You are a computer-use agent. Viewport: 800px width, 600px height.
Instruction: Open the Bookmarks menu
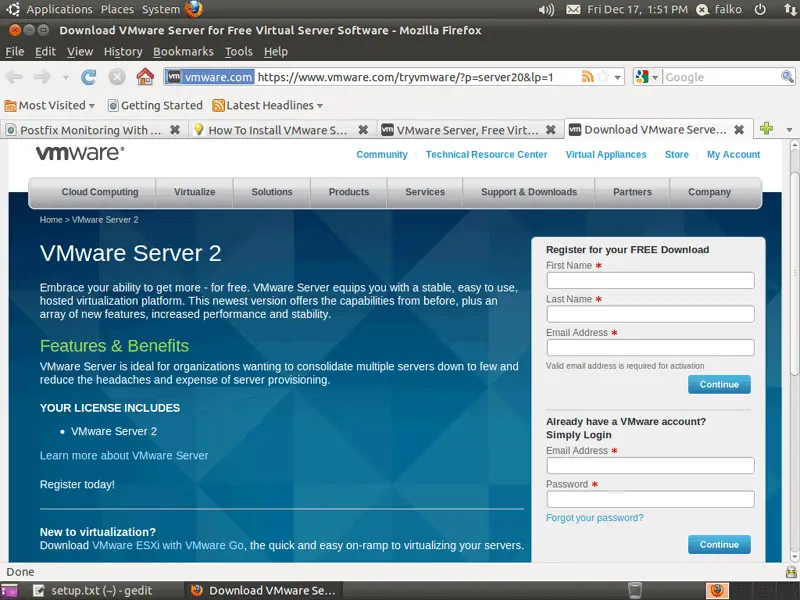(183, 52)
